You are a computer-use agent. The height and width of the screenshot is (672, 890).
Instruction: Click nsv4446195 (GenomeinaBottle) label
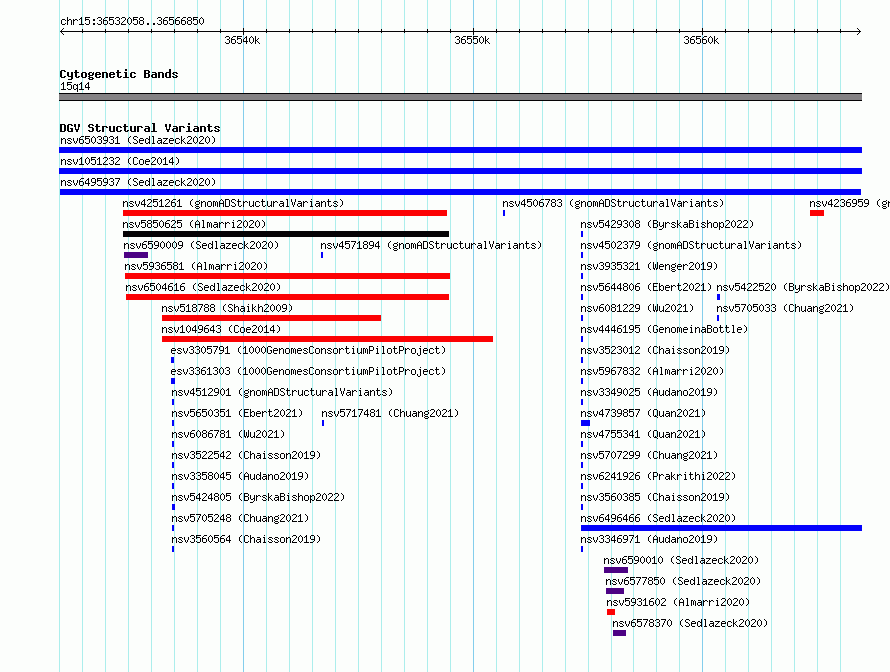click(664, 329)
